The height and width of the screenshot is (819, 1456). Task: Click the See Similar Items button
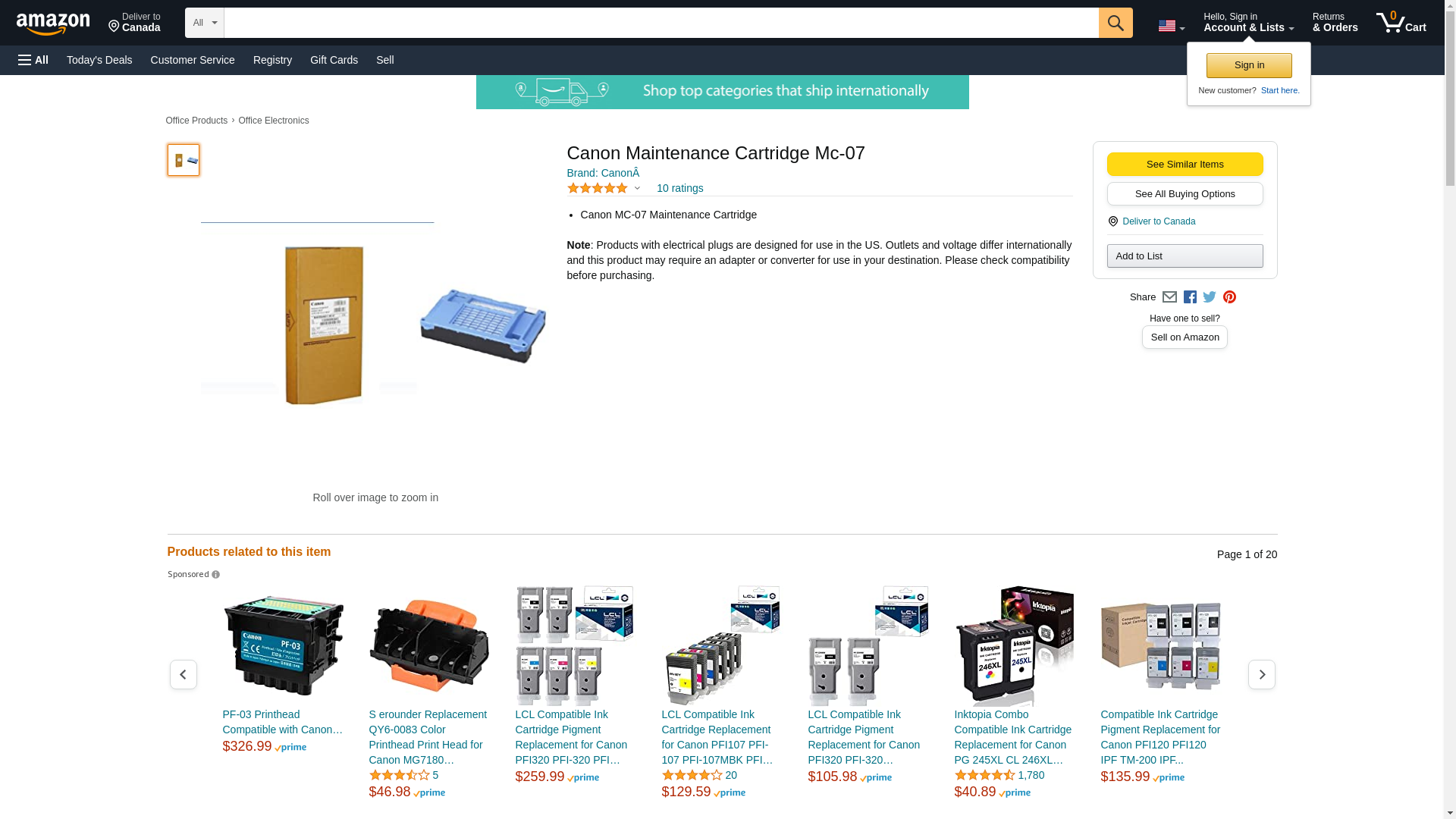click(1185, 165)
